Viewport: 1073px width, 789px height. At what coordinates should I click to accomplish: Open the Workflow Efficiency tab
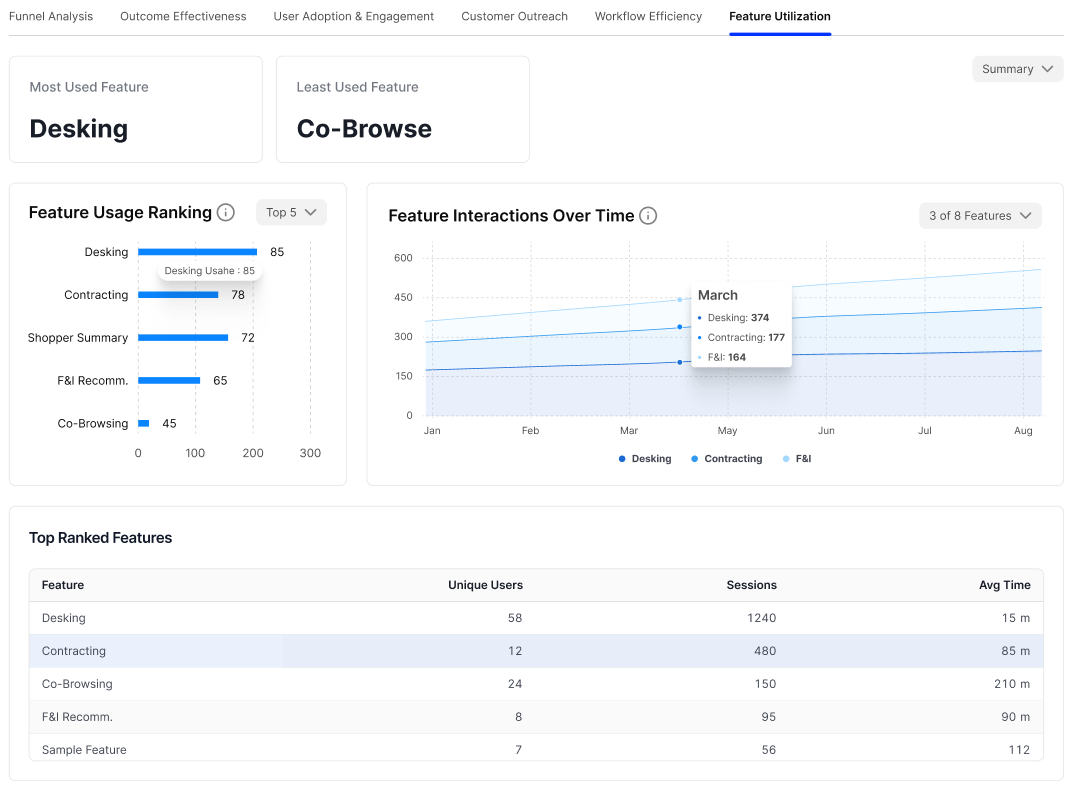click(x=648, y=16)
